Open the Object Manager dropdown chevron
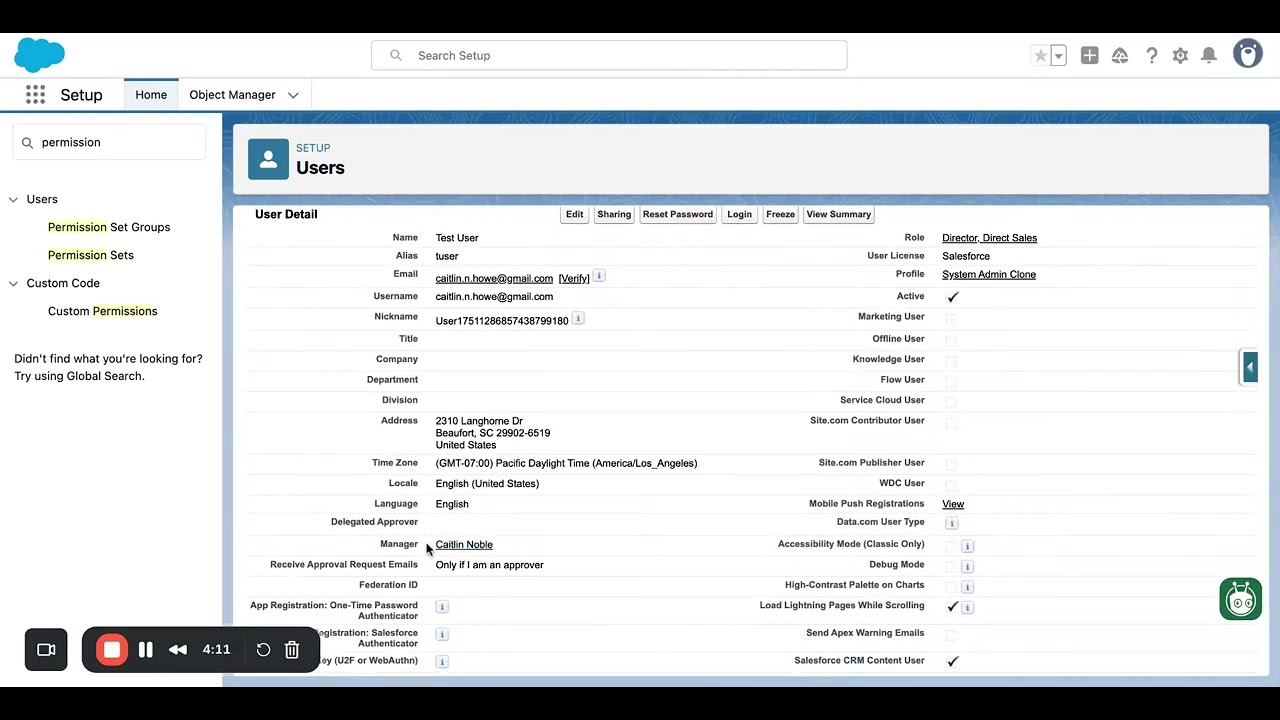Image resolution: width=1280 pixels, height=720 pixels. pyautogui.click(x=293, y=95)
